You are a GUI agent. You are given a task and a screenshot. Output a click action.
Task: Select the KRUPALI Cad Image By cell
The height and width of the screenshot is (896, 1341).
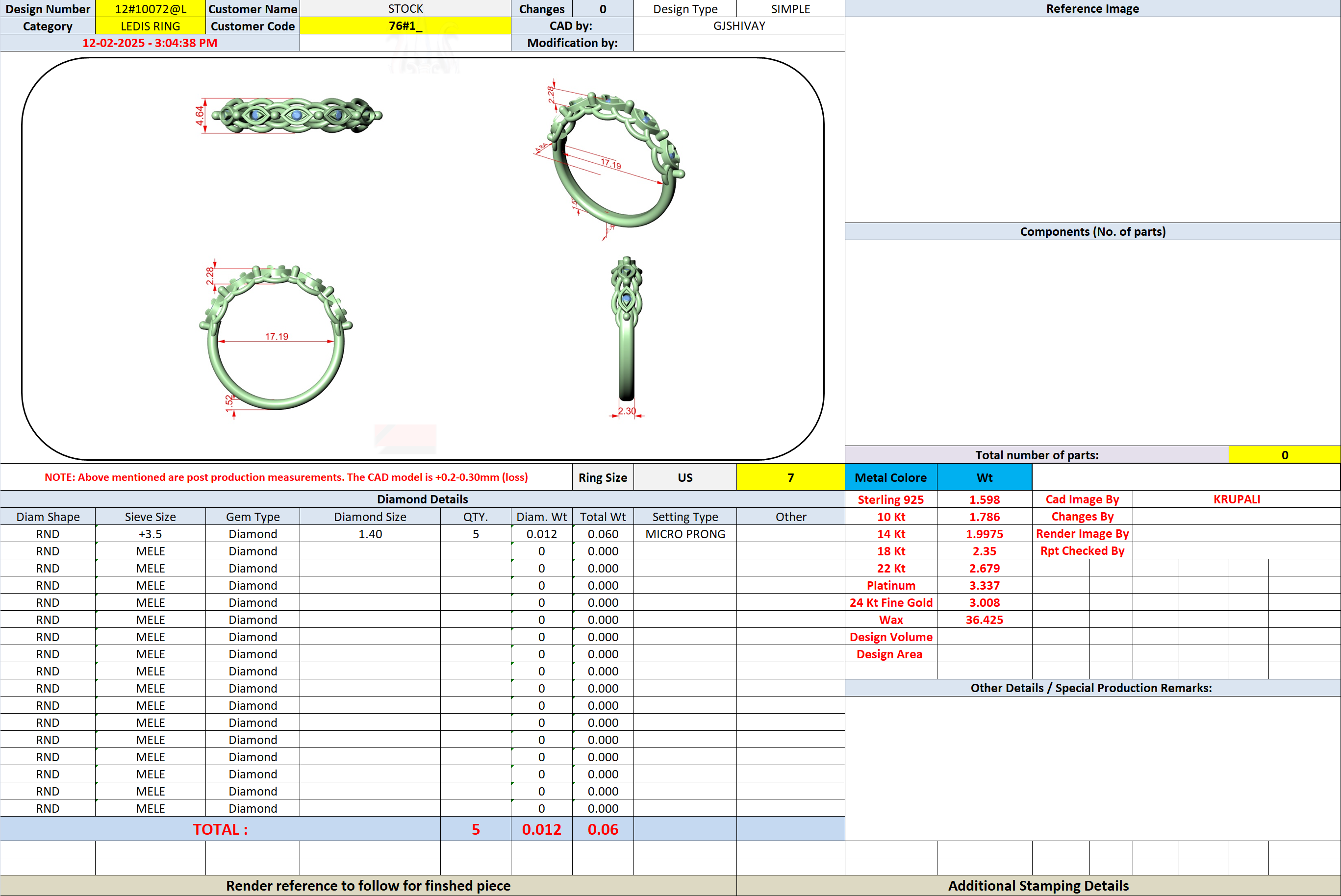click(x=1237, y=499)
